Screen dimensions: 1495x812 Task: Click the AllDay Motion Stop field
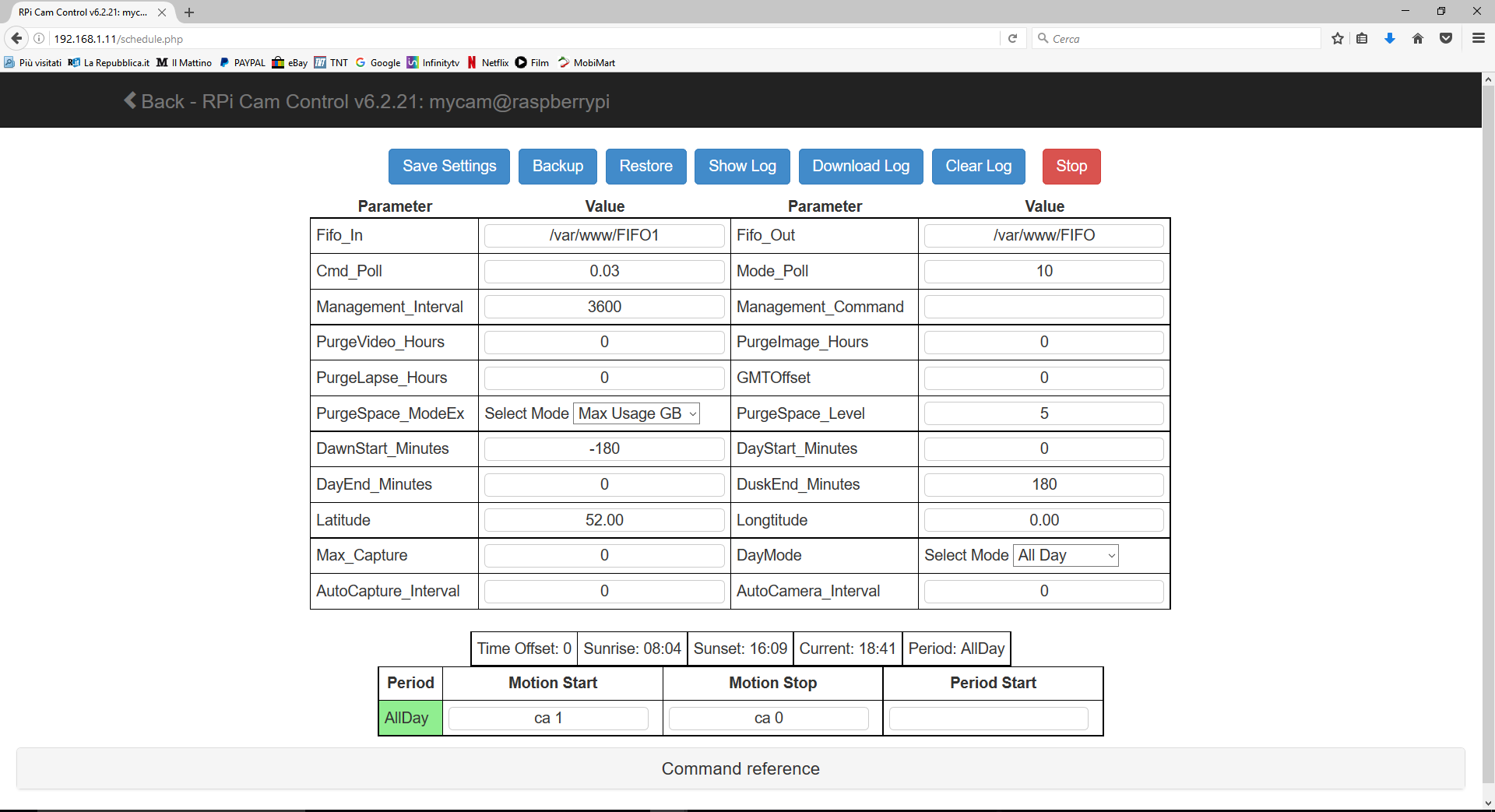coord(769,719)
